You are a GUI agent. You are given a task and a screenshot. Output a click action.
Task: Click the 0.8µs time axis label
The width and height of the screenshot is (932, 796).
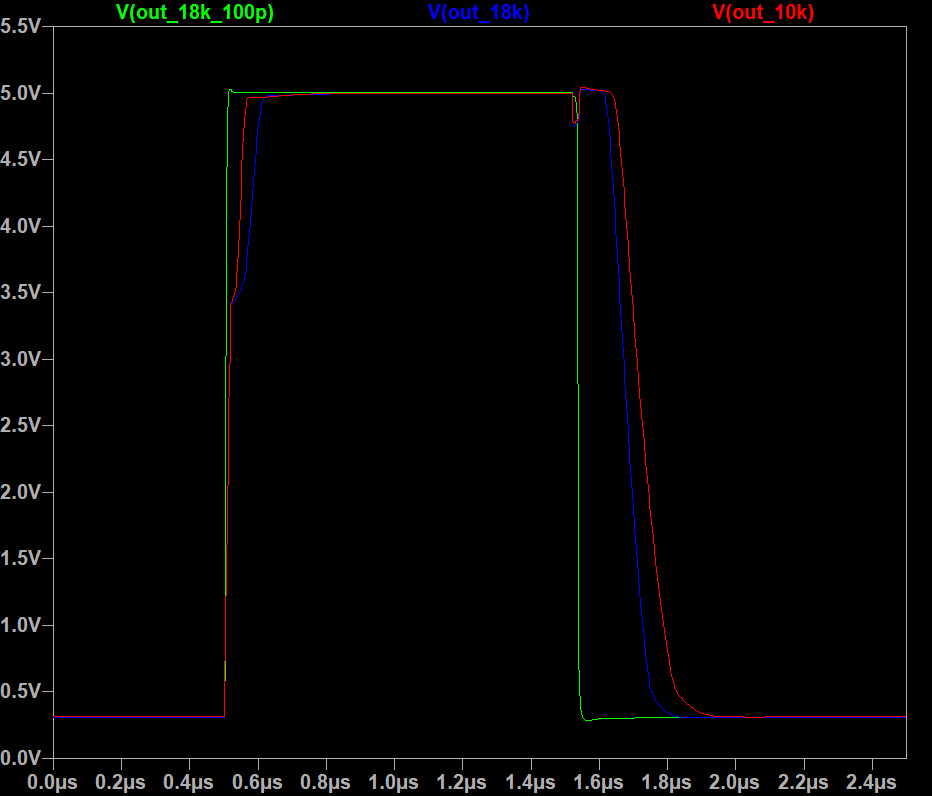coord(325,782)
